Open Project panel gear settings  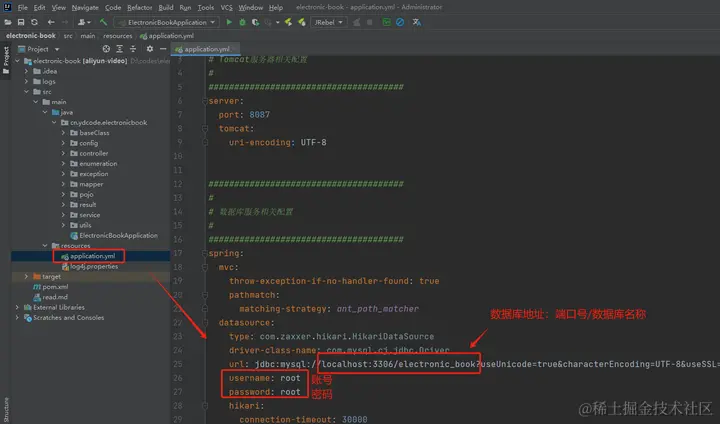150,49
